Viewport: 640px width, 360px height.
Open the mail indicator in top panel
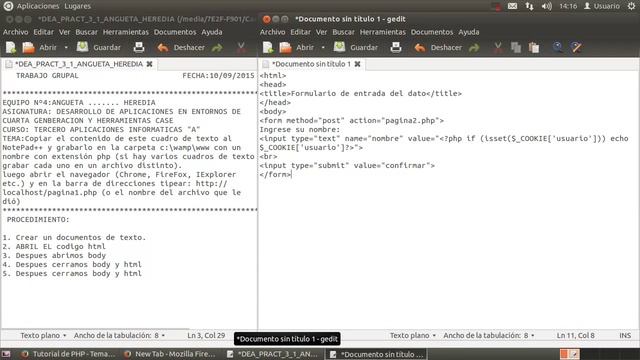tap(512, 6)
